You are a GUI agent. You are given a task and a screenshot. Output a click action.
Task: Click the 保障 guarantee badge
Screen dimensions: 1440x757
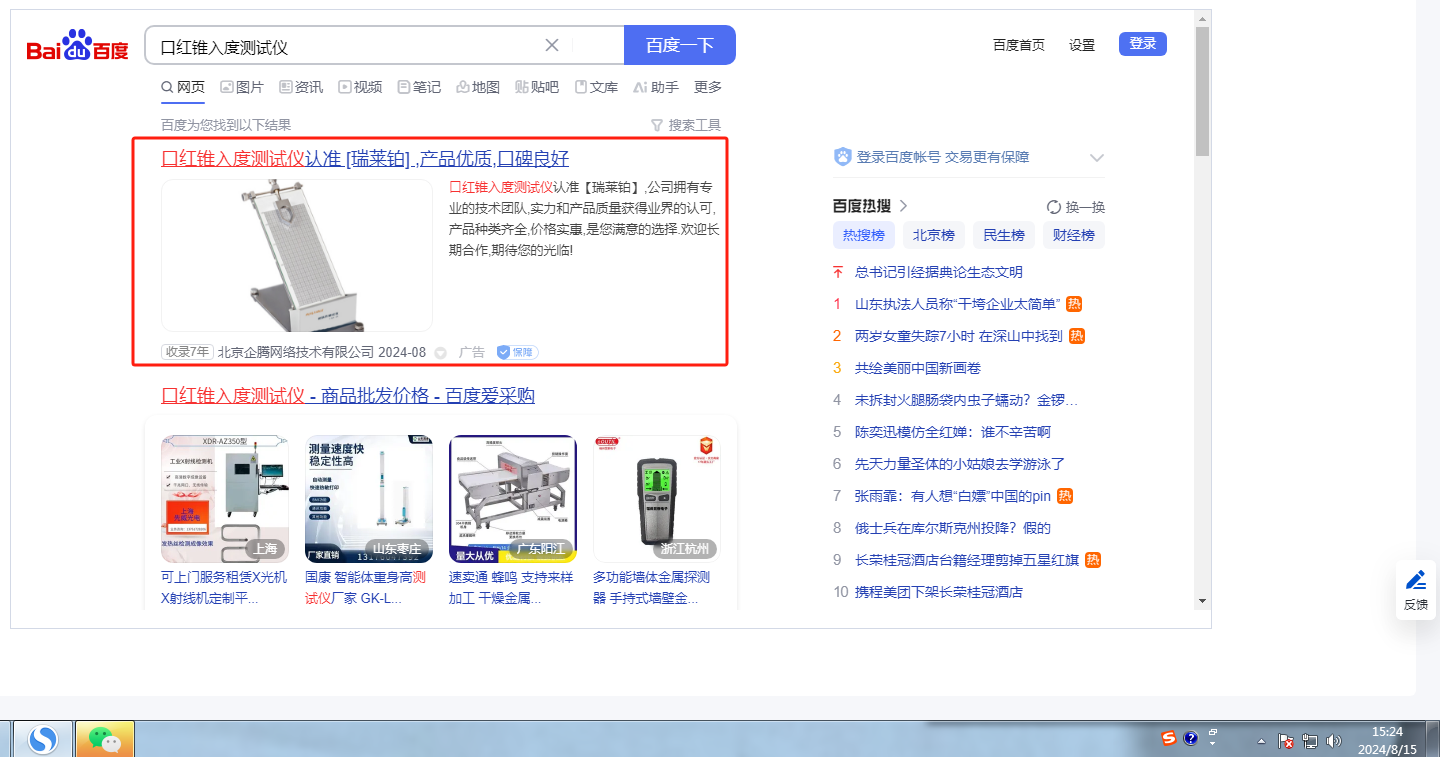coord(518,352)
